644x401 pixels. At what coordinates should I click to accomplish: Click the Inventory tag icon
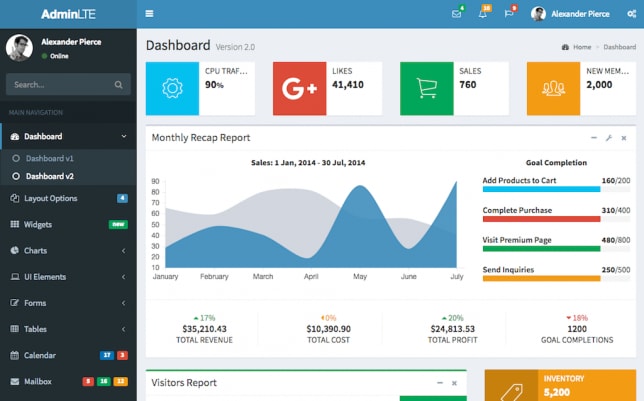(x=512, y=392)
